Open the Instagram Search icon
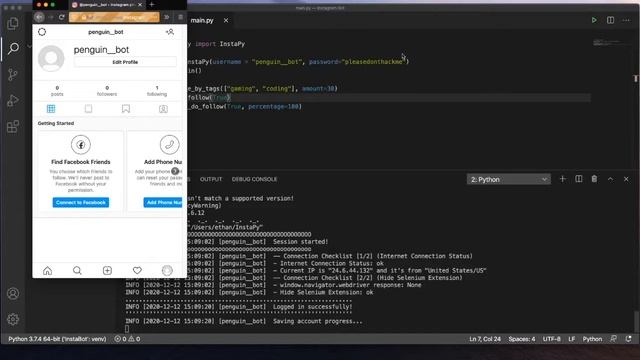The height and width of the screenshot is (360, 640). pos(77,270)
